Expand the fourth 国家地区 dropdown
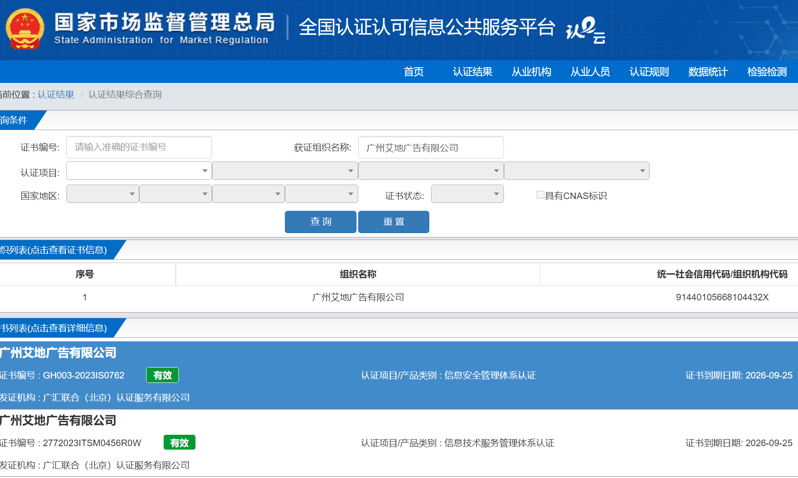This screenshot has width=798, height=478. (322, 194)
